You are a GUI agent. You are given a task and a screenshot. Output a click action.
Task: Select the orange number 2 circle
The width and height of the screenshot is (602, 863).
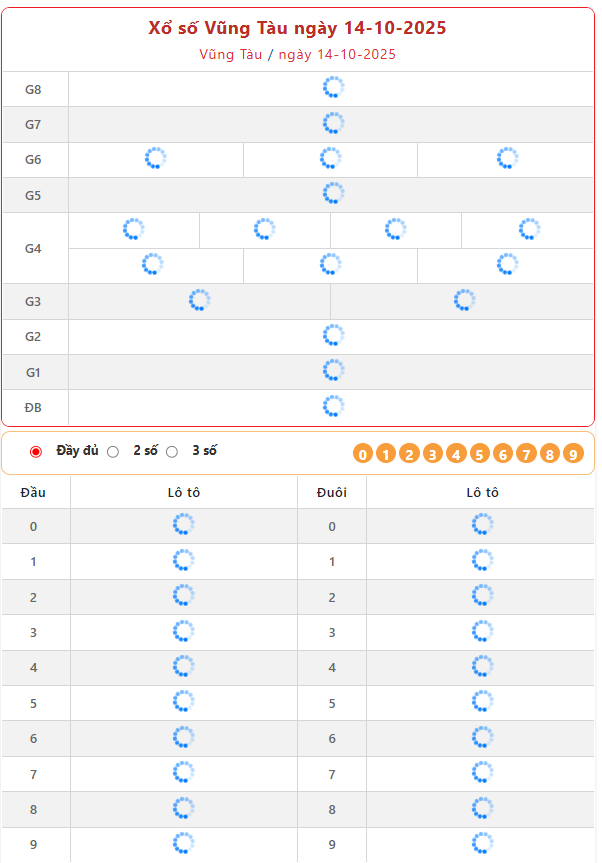click(x=409, y=454)
